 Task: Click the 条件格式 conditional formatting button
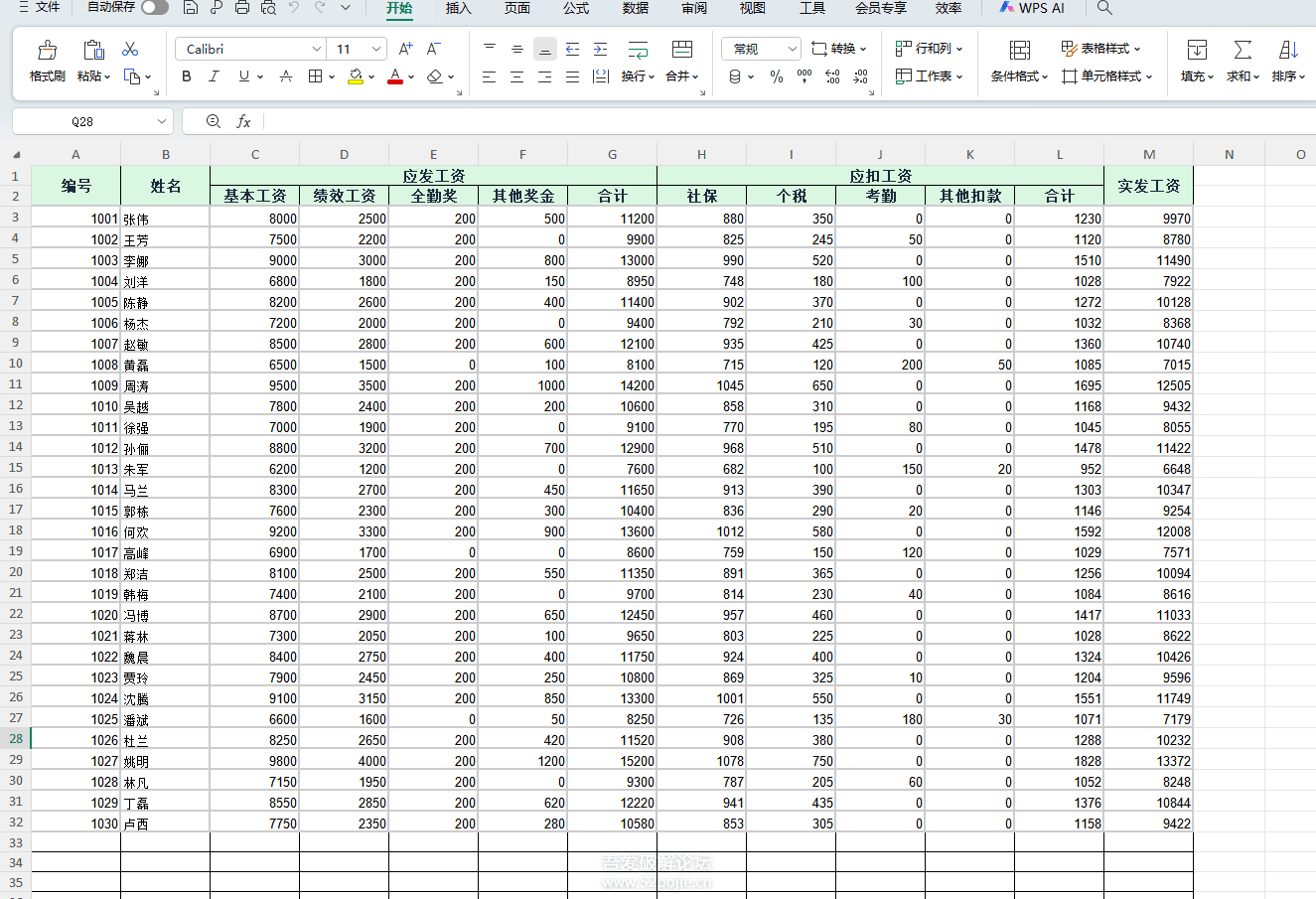click(x=1019, y=60)
